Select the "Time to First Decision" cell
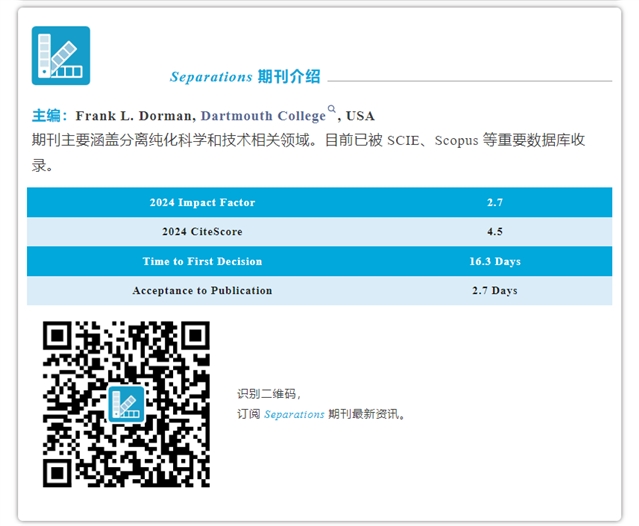This screenshot has height=526, width=639. 202,262
